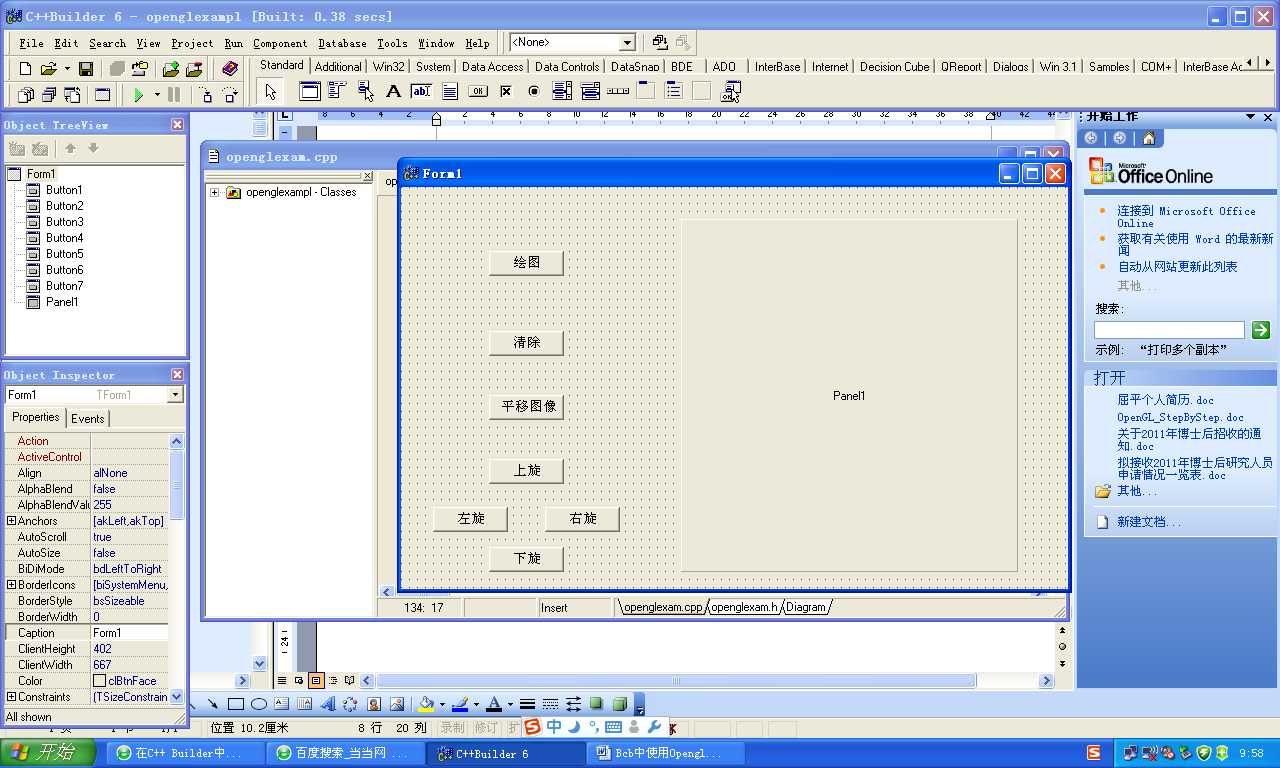Select the RadioButton component icon
The width and height of the screenshot is (1280, 768).
[x=534, y=91]
